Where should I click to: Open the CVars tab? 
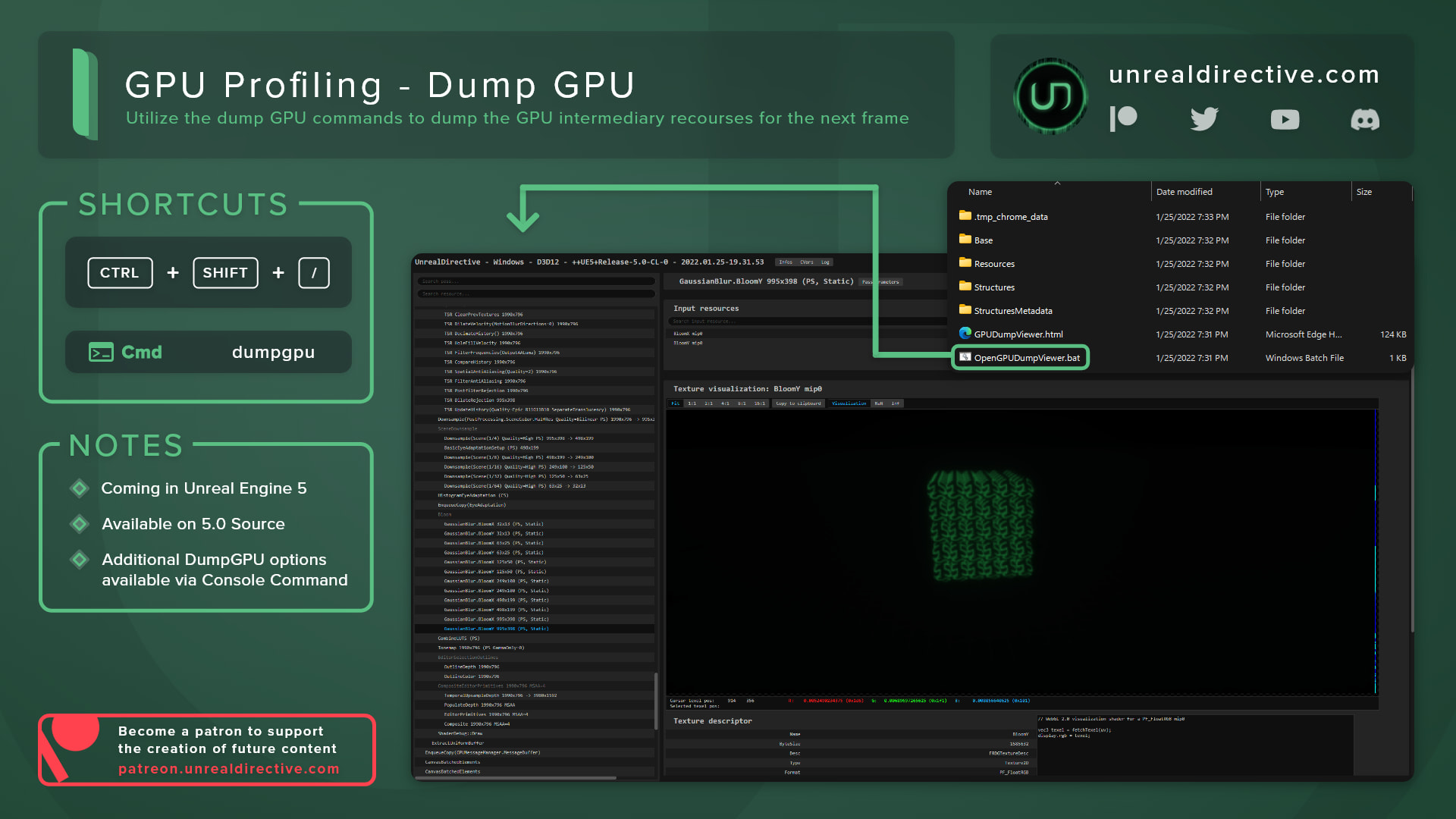click(x=807, y=262)
